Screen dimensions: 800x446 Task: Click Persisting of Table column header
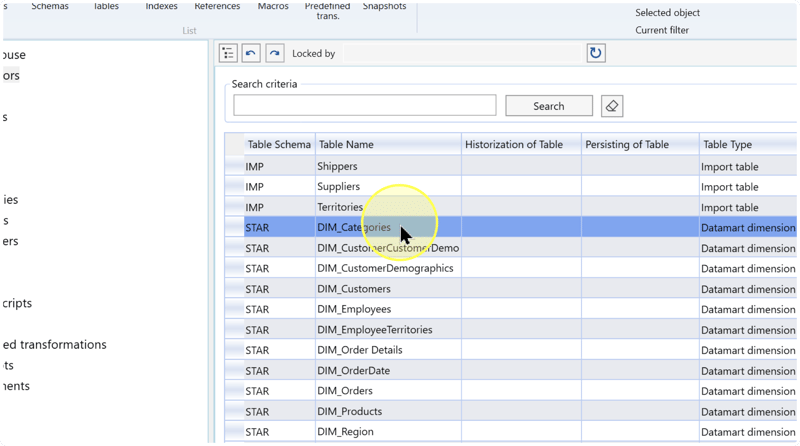640,144
